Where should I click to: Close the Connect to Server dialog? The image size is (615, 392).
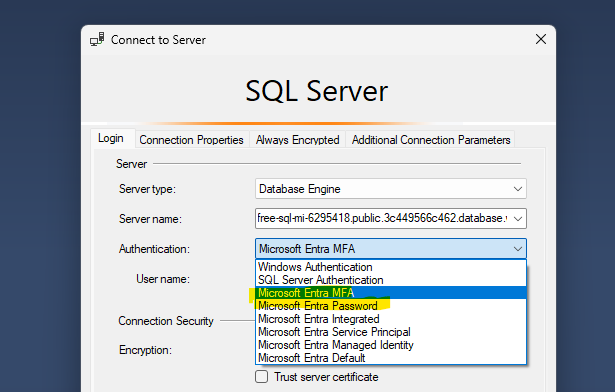click(x=541, y=39)
